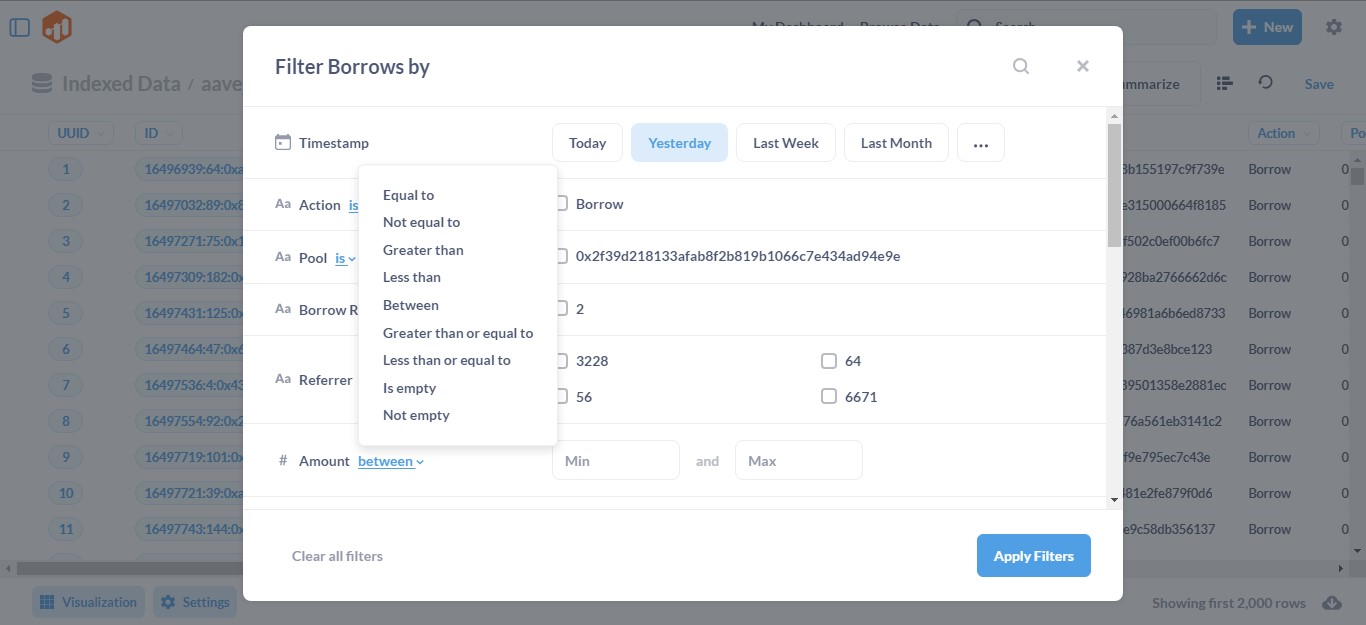The height and width of the screenshot is (625, 1366).
Task: Open the Pool is operator dropdown
Action: click(345, 258)
